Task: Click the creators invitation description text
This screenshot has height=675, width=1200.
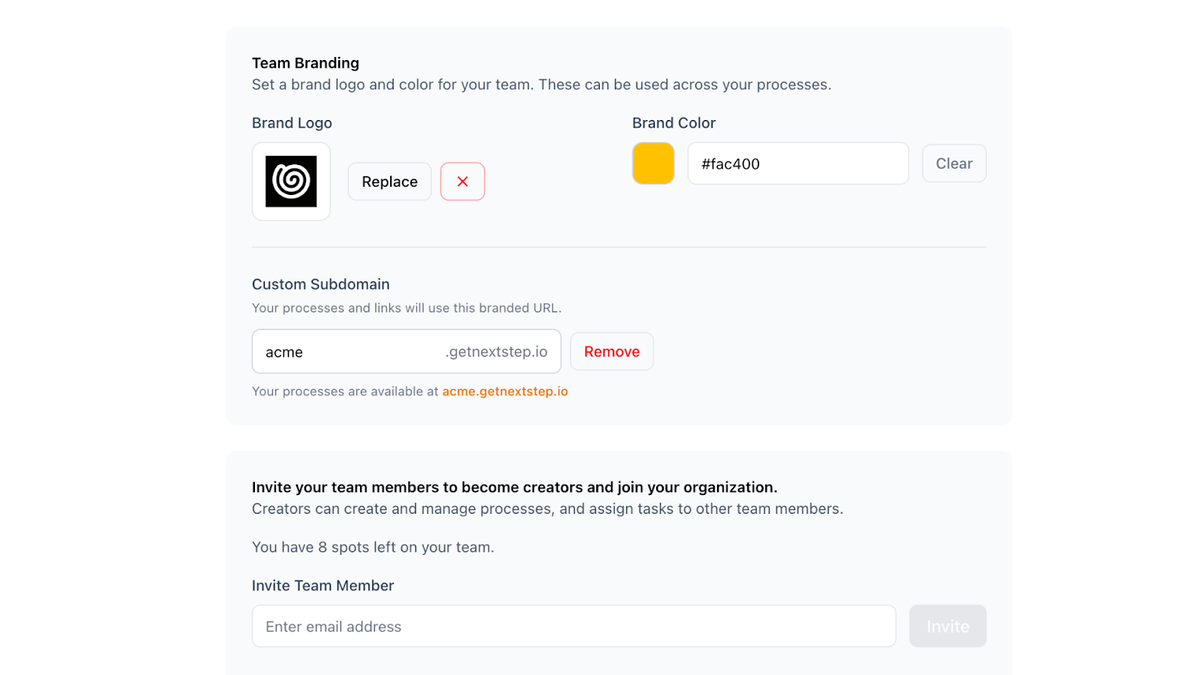Action: [x=547, y=508]
